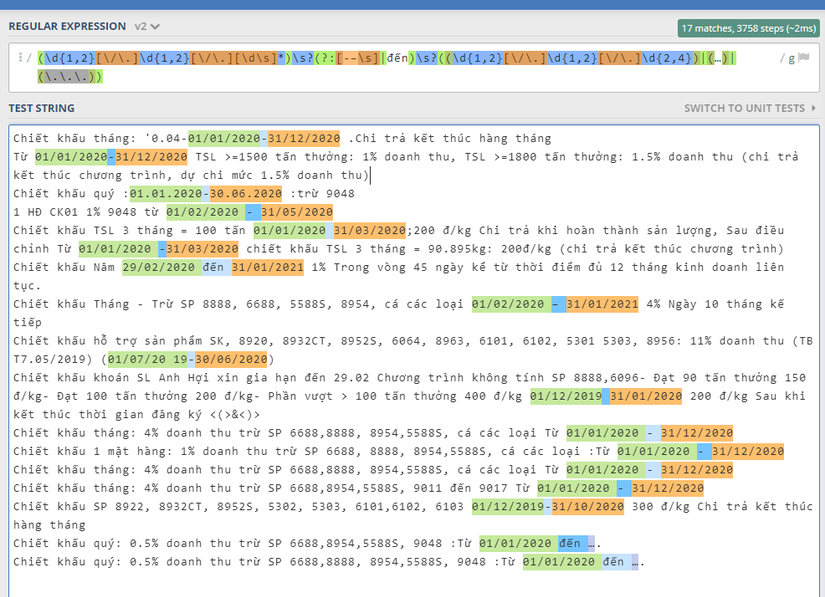Screen dimensions: 825x597
Task: Click match 31/12/2020 before 'TSL >=1500'
Action: coord(151,157)
